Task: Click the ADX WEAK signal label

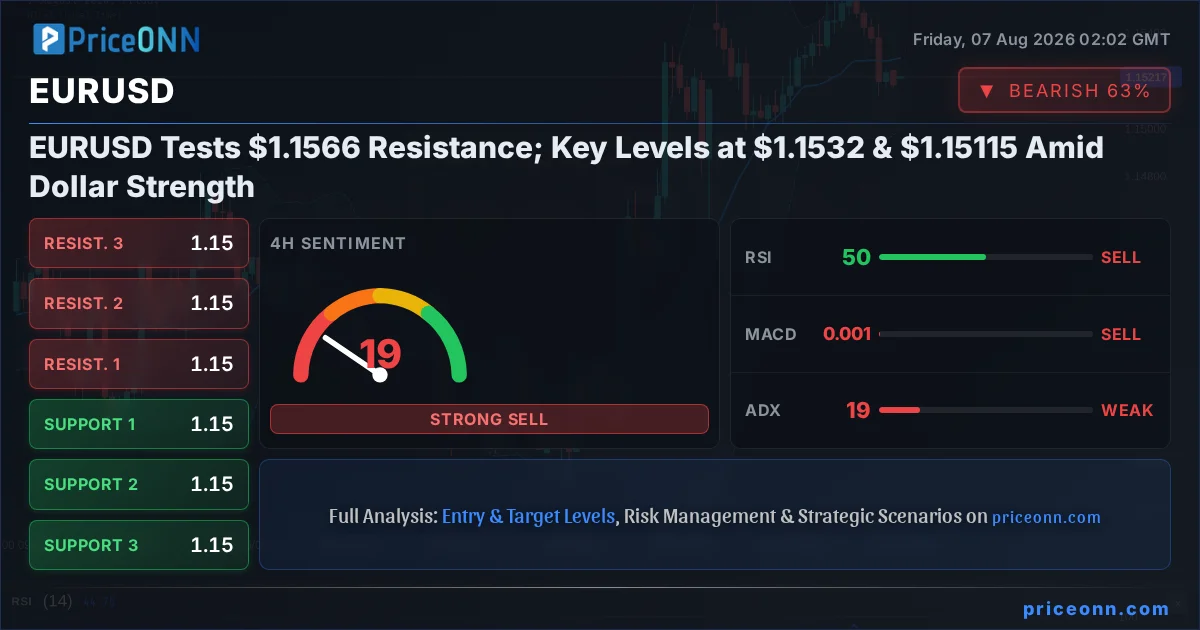Action: point(1127,410)
